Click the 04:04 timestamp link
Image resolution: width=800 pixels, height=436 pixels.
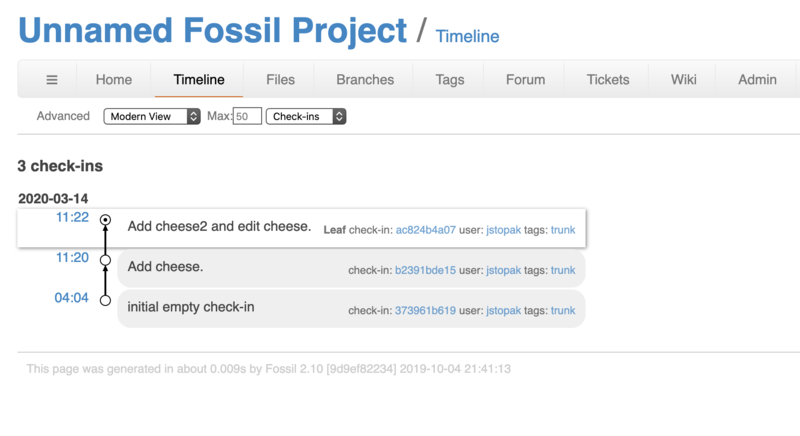[x=71, y=298]
